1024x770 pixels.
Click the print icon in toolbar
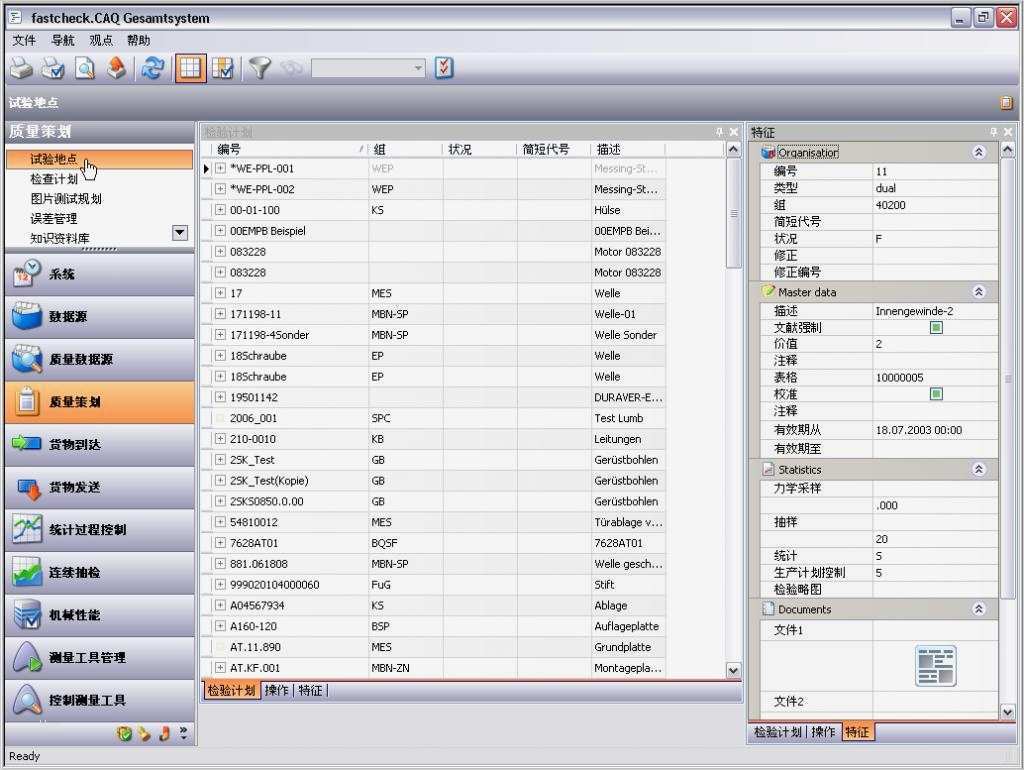pos(21,68)
